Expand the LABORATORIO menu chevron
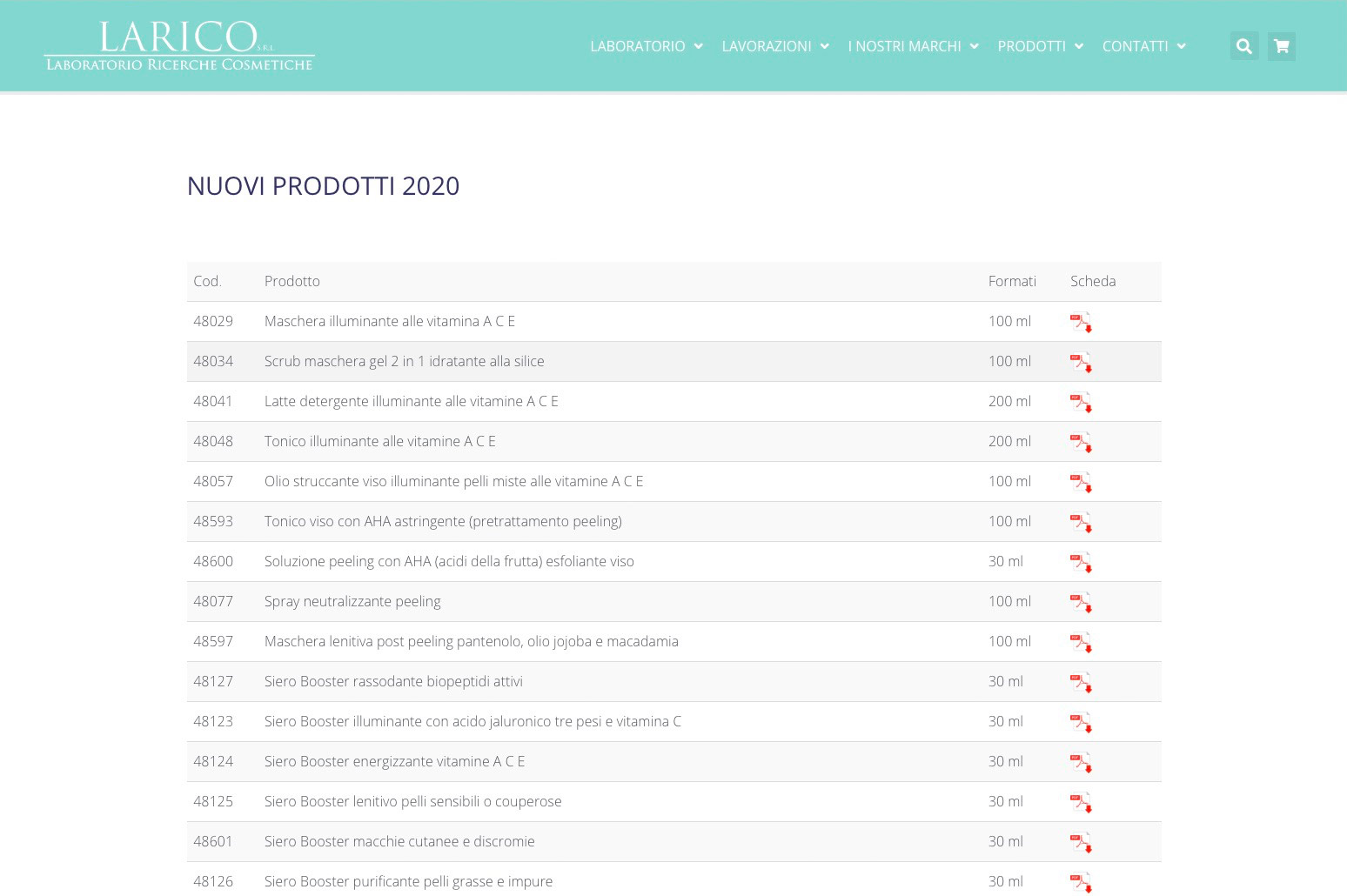 tap(698, 46)
